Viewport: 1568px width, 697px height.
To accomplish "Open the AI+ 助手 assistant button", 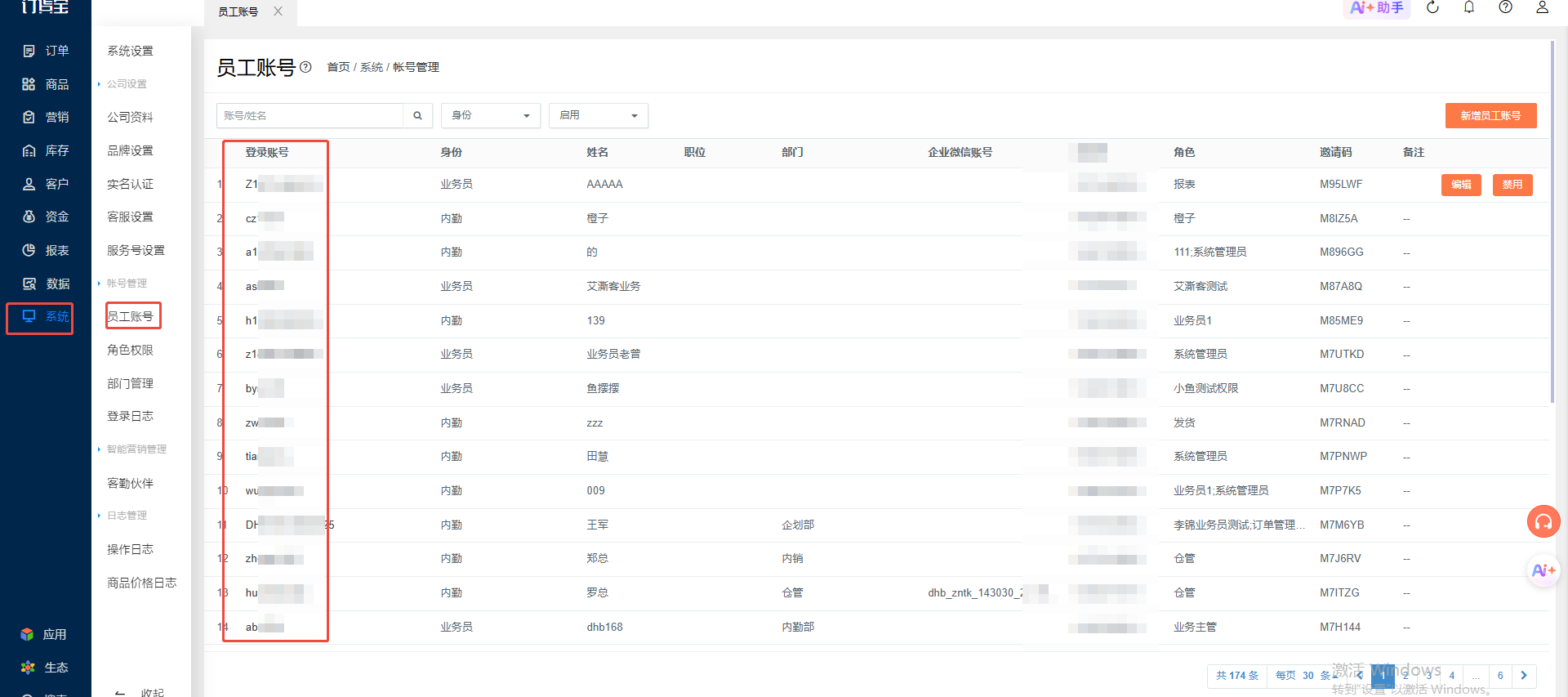I will pos(1377,8).
